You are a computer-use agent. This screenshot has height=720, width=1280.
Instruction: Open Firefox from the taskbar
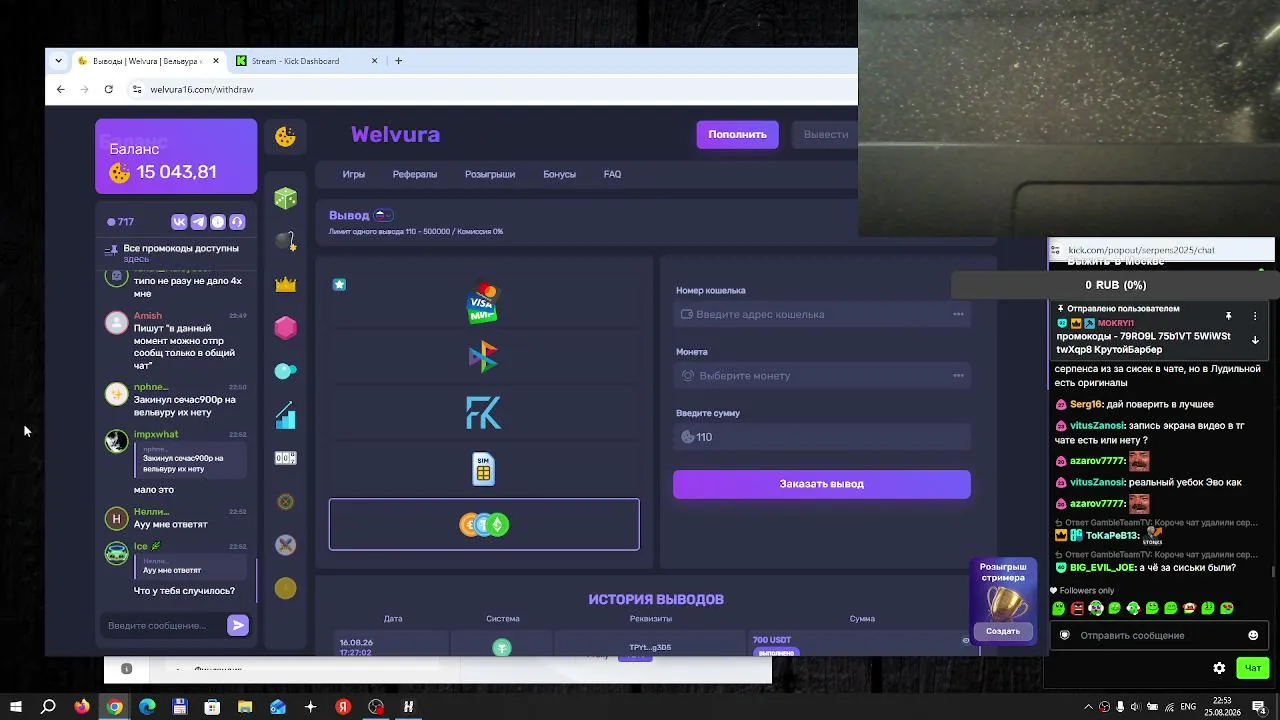[x=81, y=707]
